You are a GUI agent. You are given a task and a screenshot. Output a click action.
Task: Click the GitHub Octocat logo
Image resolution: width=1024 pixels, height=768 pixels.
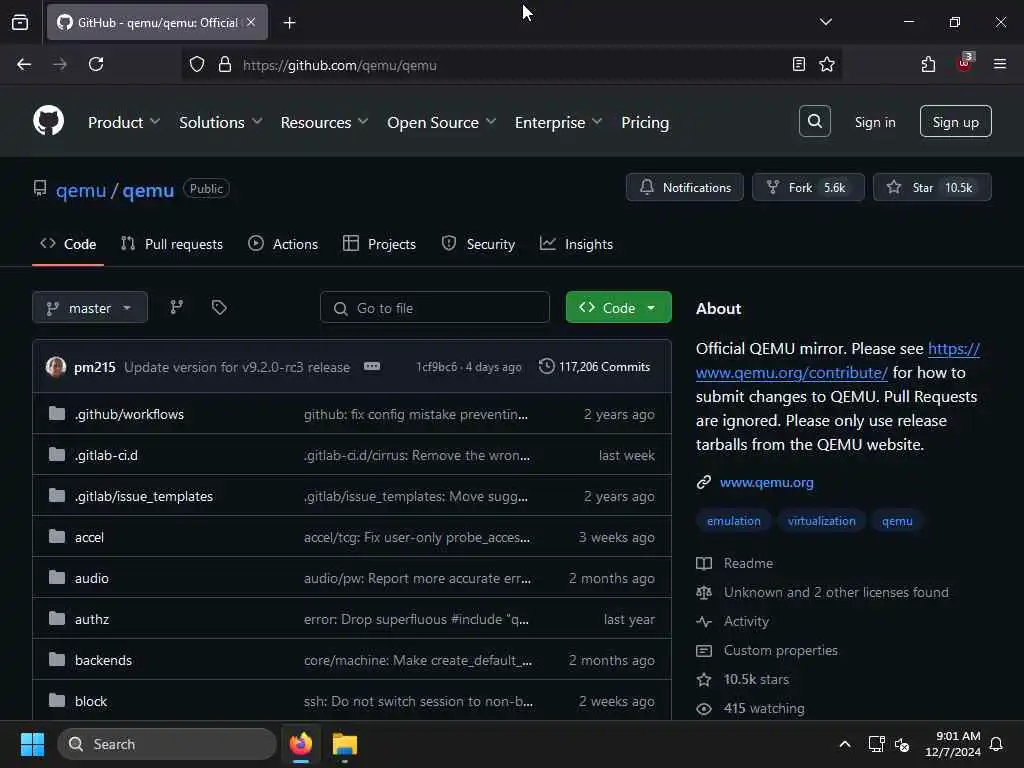pyautogui.click(x=48, y=121)
